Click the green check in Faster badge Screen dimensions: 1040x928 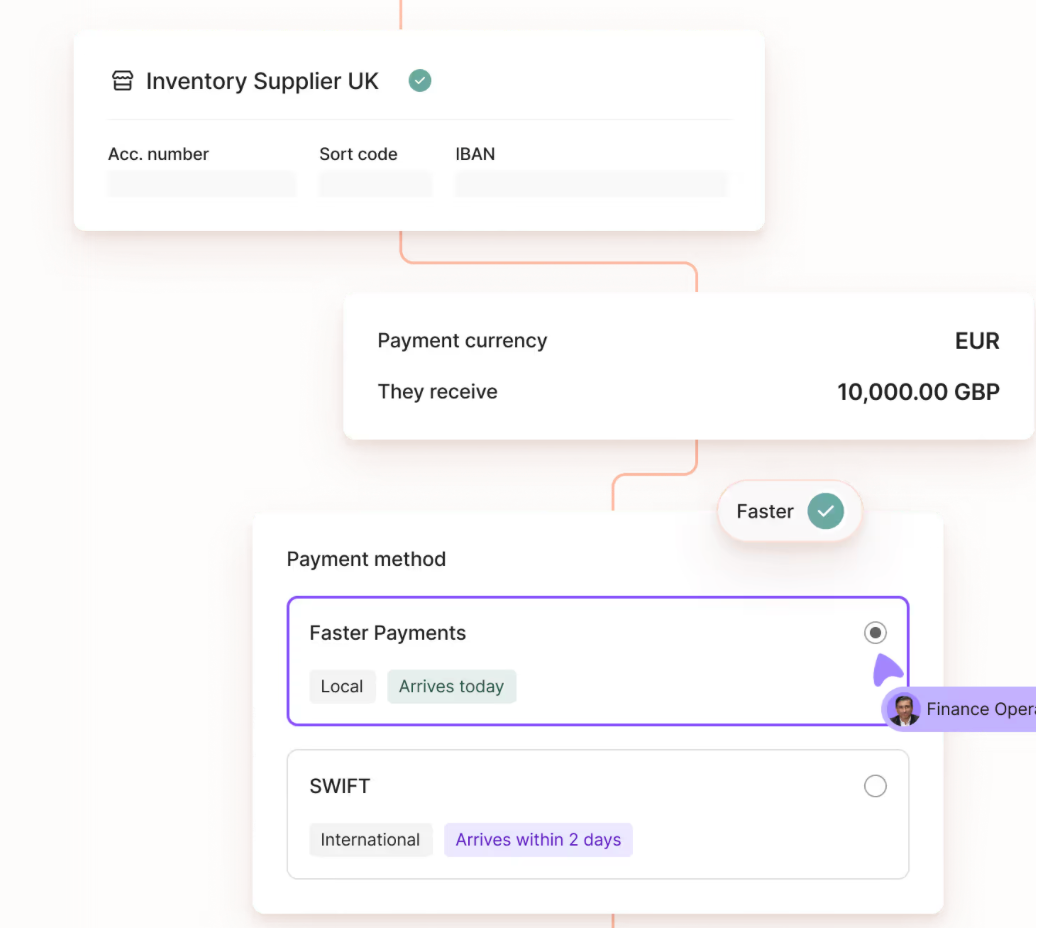[825, 511]
